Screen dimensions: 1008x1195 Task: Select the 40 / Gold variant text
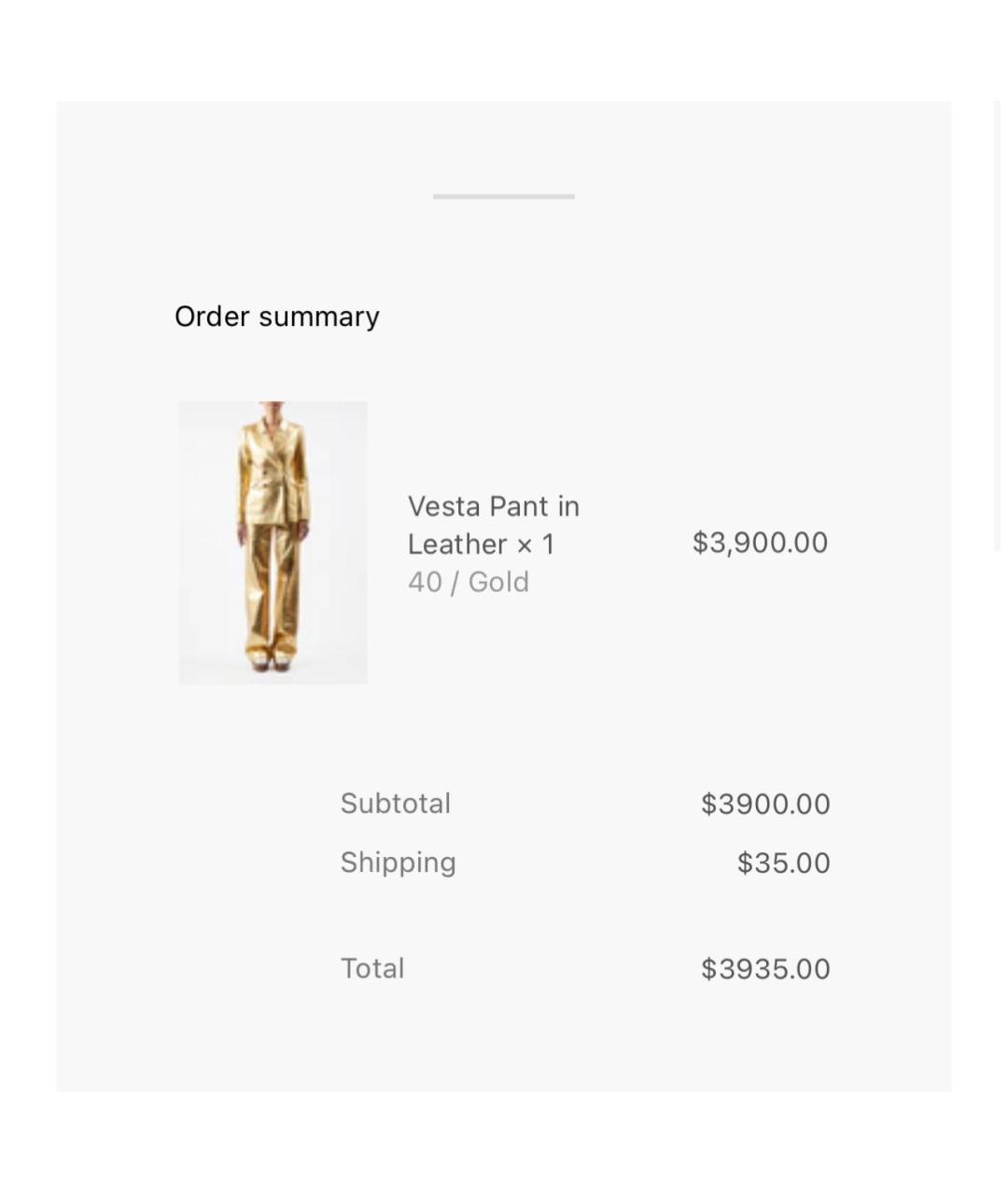pos(468,583)
